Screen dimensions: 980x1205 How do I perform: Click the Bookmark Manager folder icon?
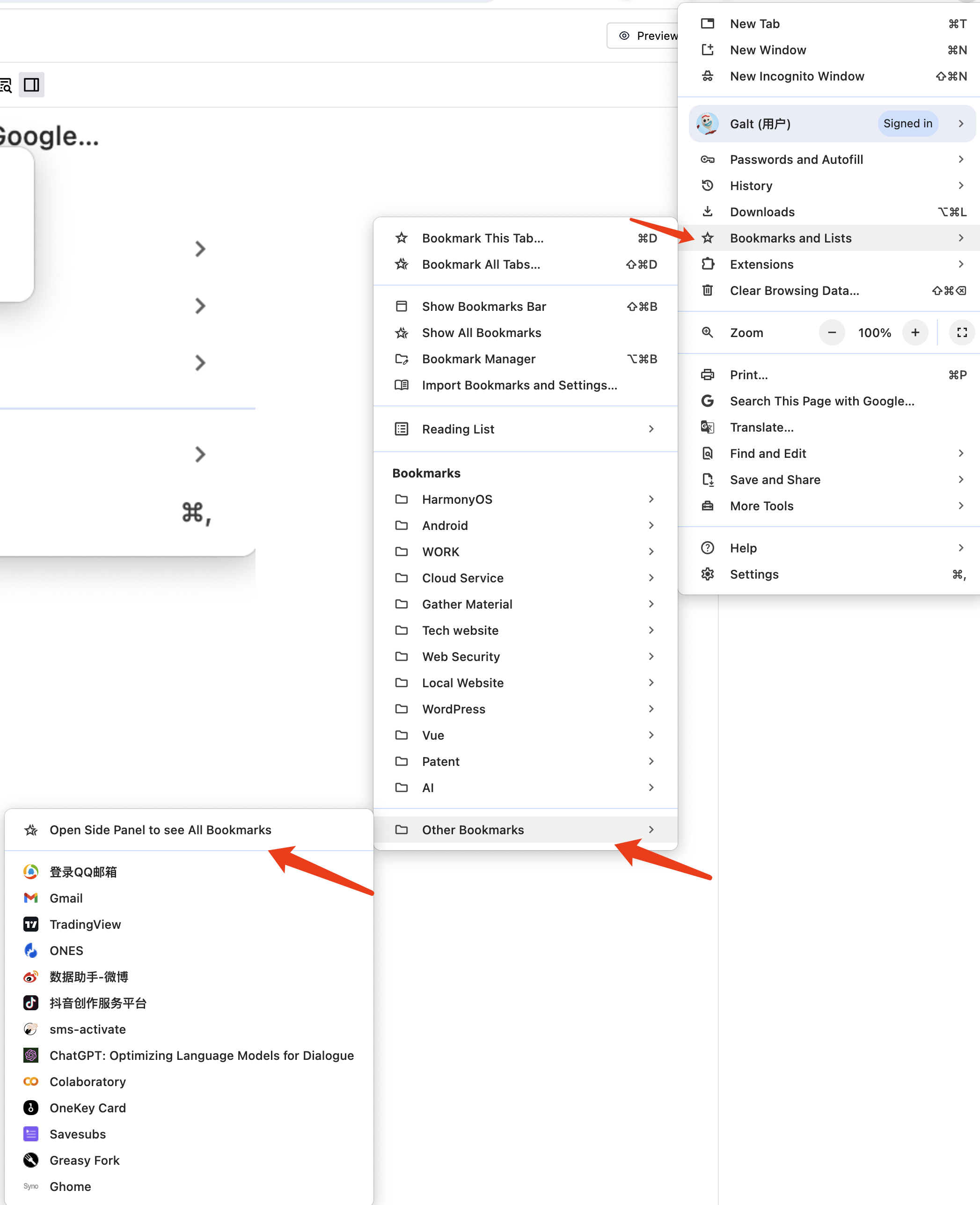pyautogui.click(x=402, y=359)
